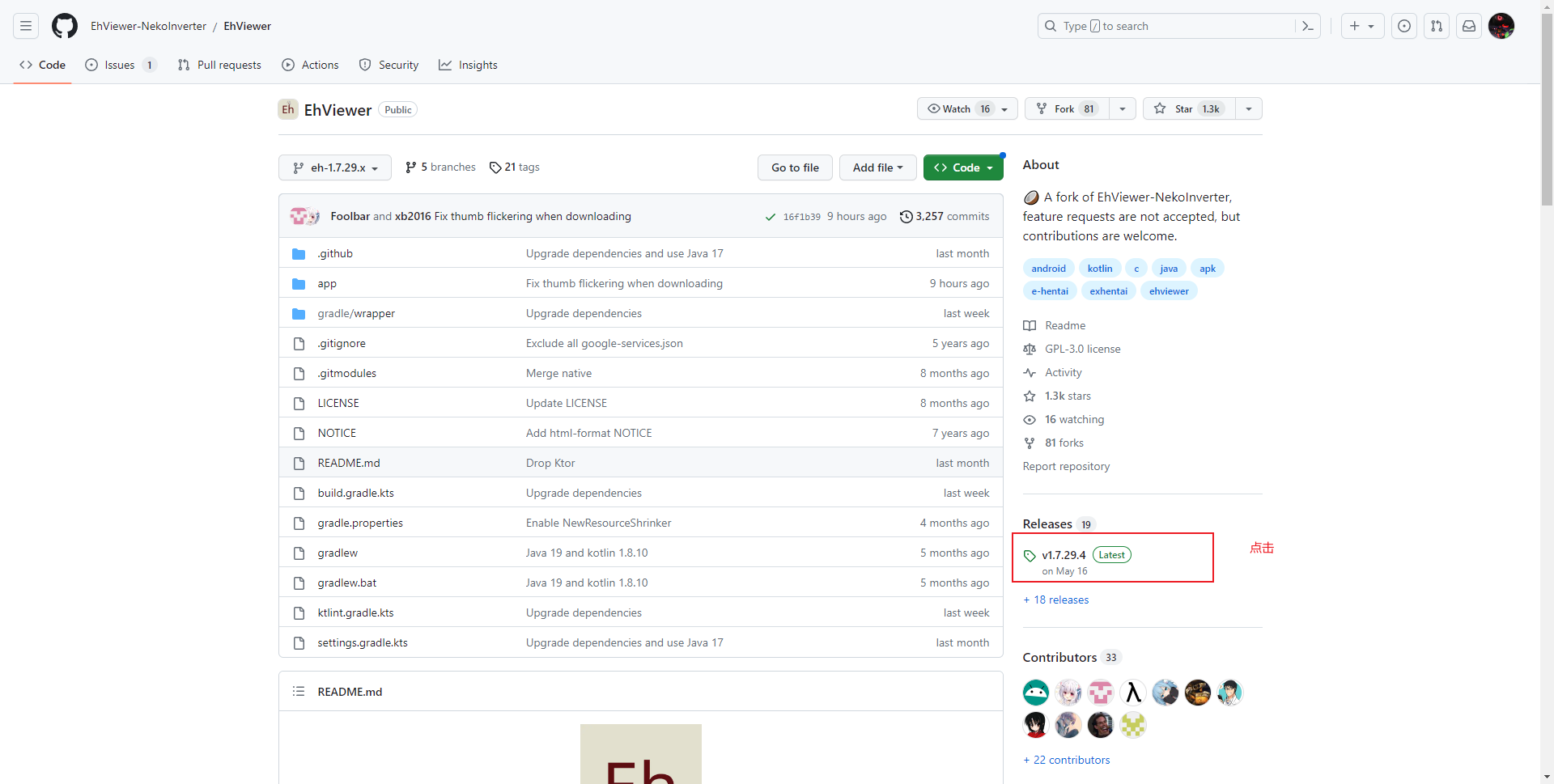
Task: Open ktlint.gradle.kts file
Action: (355, 612)
